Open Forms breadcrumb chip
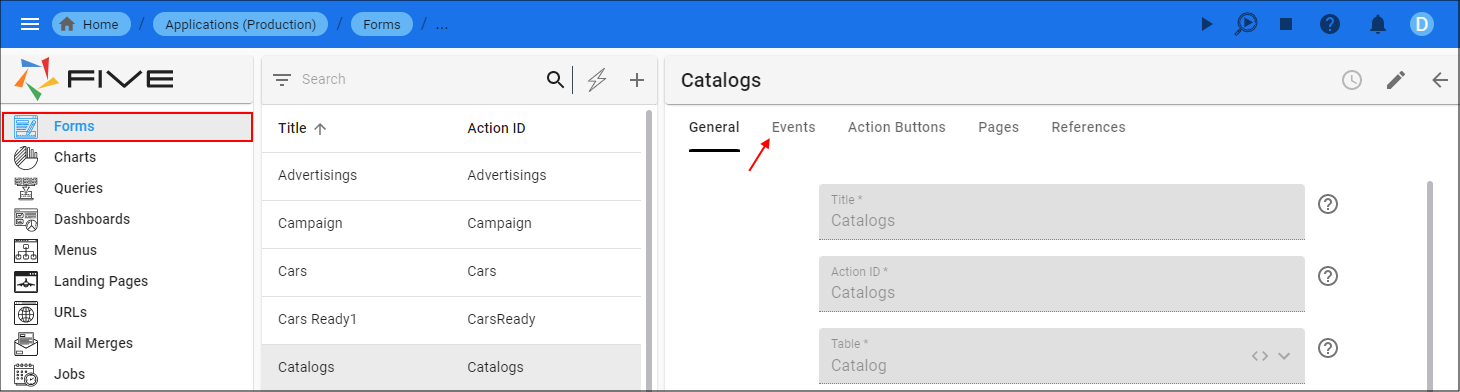Viewport: 1460px width, 392px height. (x=382, y=24)
